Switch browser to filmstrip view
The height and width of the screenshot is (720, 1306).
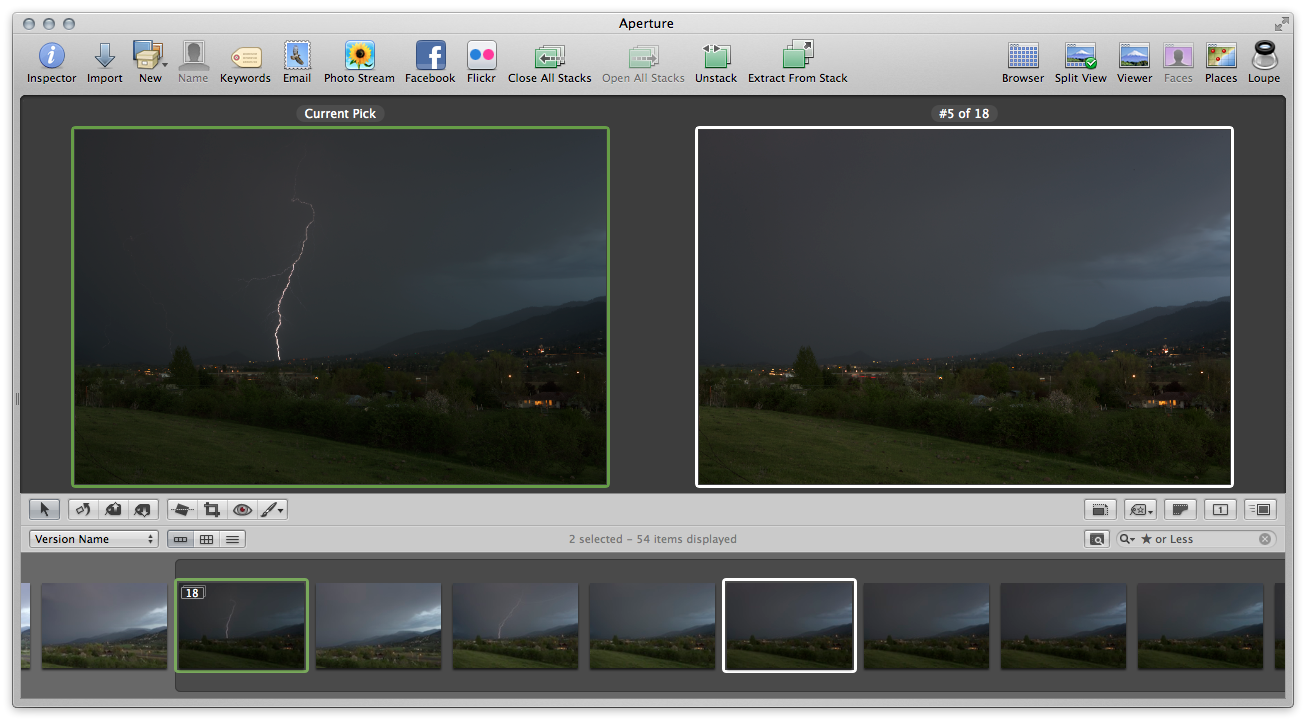tap(180, 539)
